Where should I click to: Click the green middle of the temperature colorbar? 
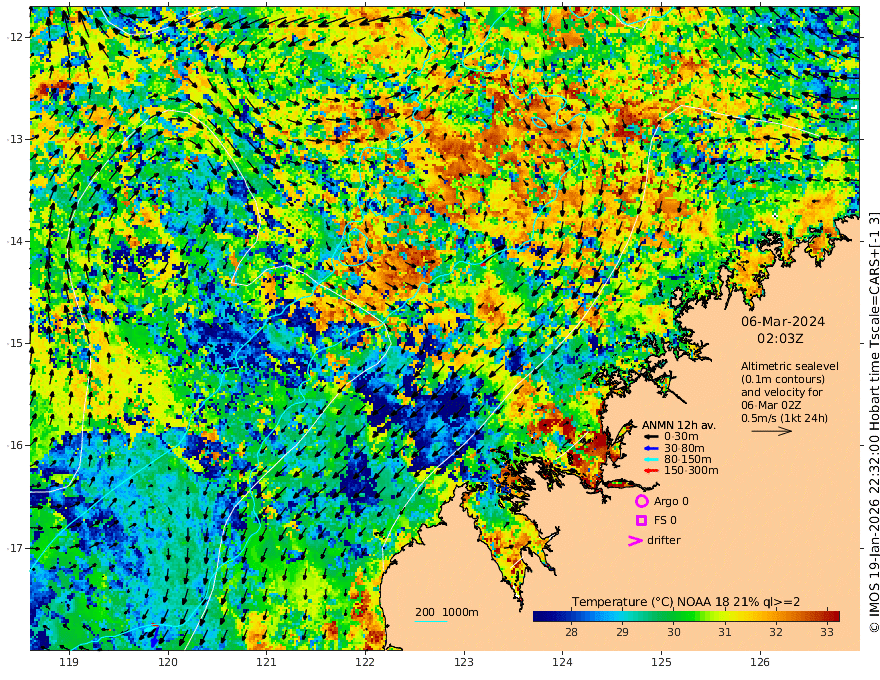(x=686, y=616)
